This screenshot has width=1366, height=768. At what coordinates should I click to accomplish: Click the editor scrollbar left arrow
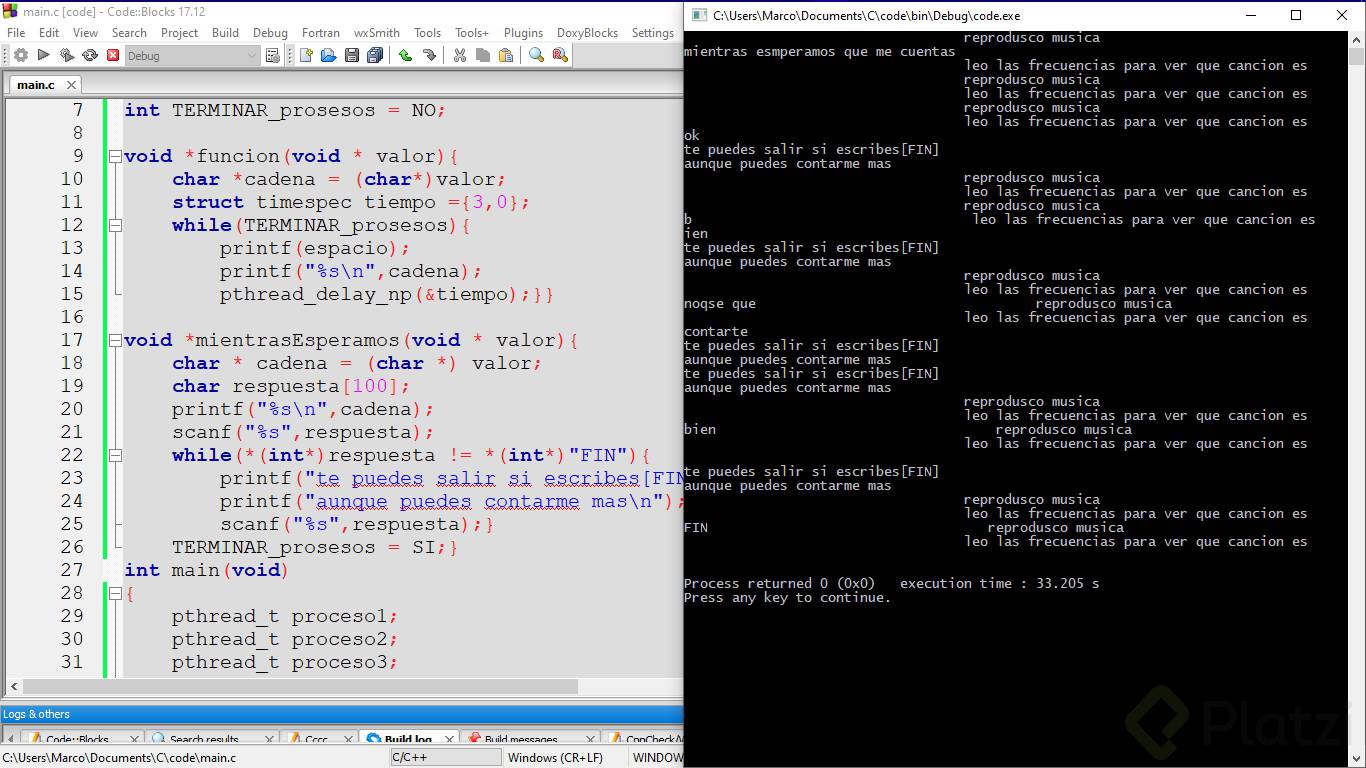point(12,687)
